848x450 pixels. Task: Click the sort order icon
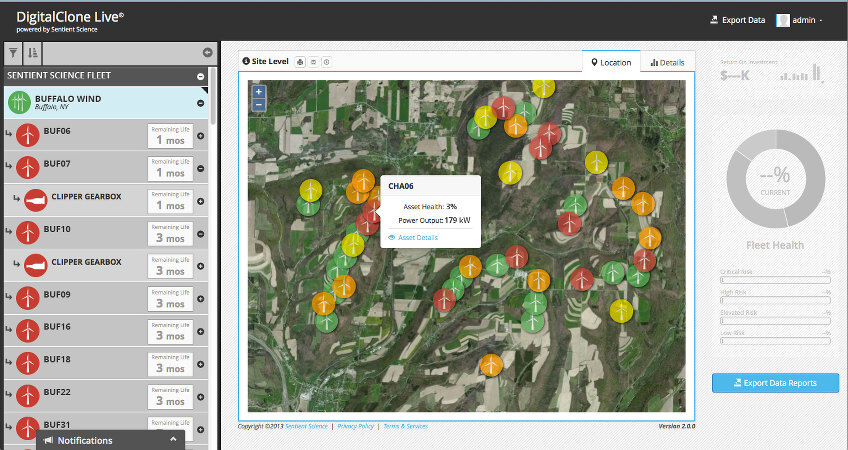point(33,53)
